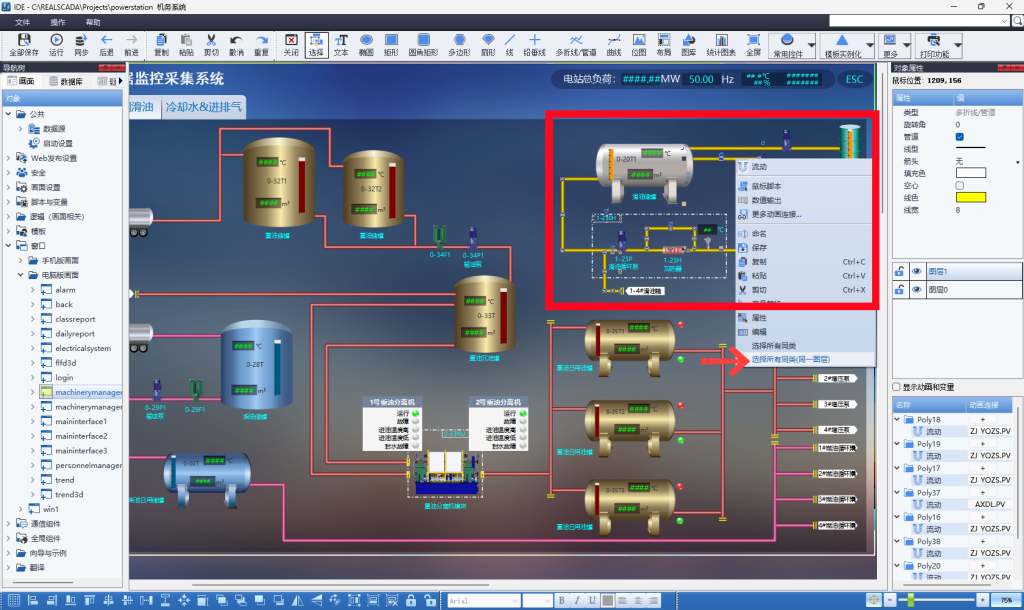Click the 曲线 (Curve) chart tool

click(x=614, y=43)
